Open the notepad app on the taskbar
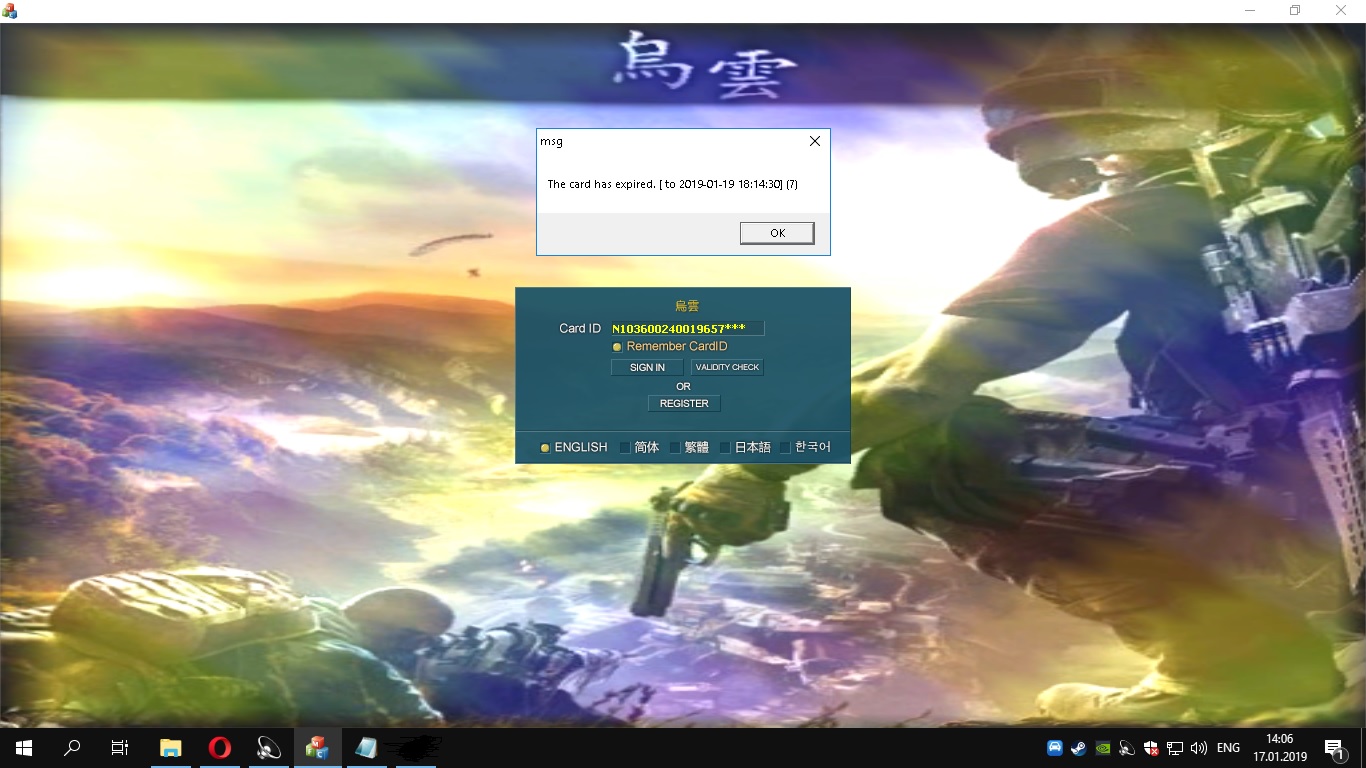 [366, 748]
